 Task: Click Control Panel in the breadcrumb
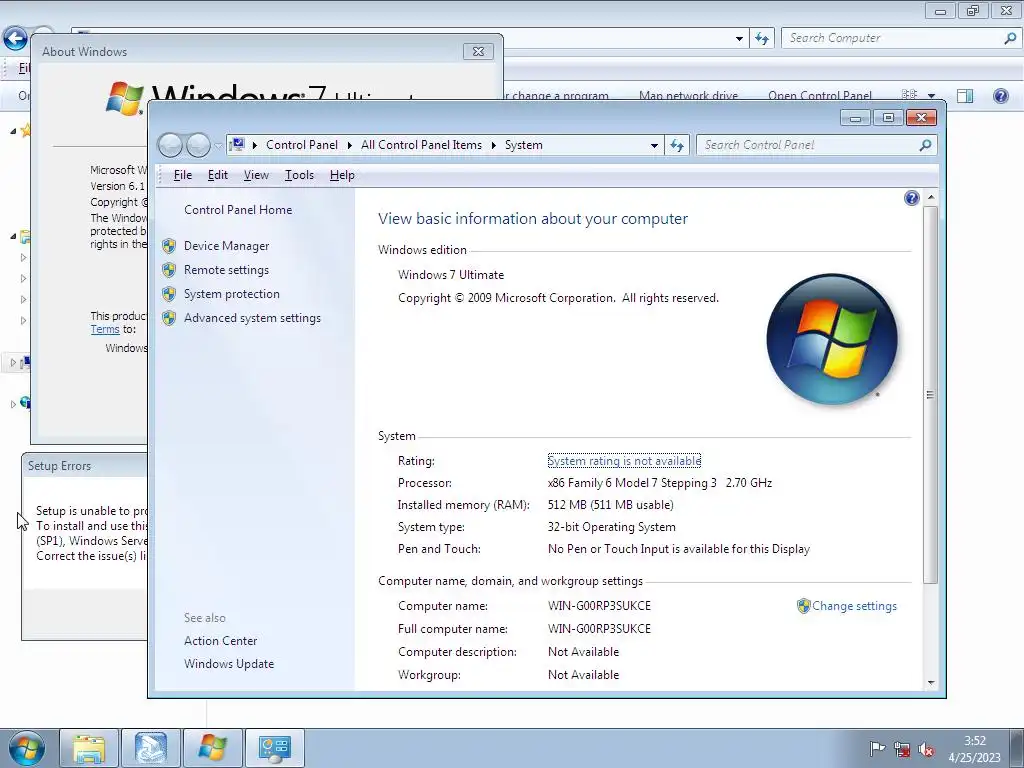(302, 145)
